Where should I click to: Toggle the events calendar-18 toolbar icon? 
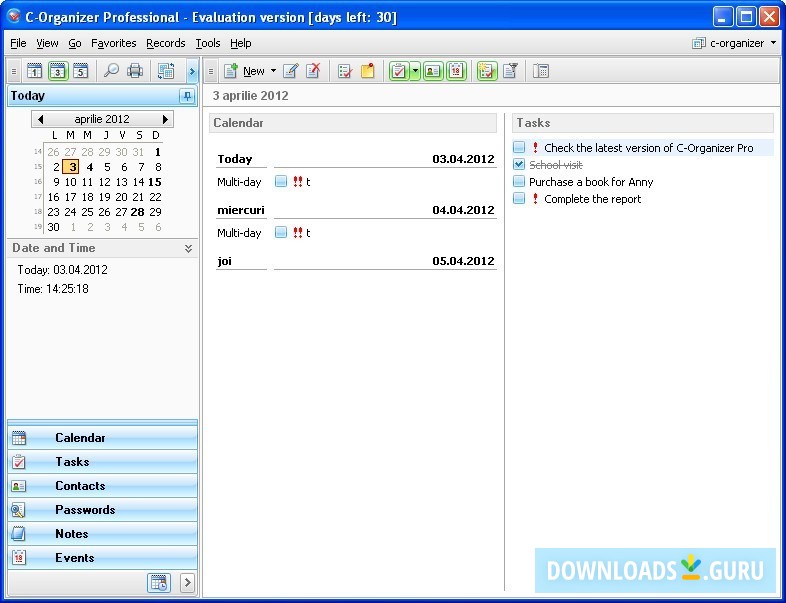point(456,71)
